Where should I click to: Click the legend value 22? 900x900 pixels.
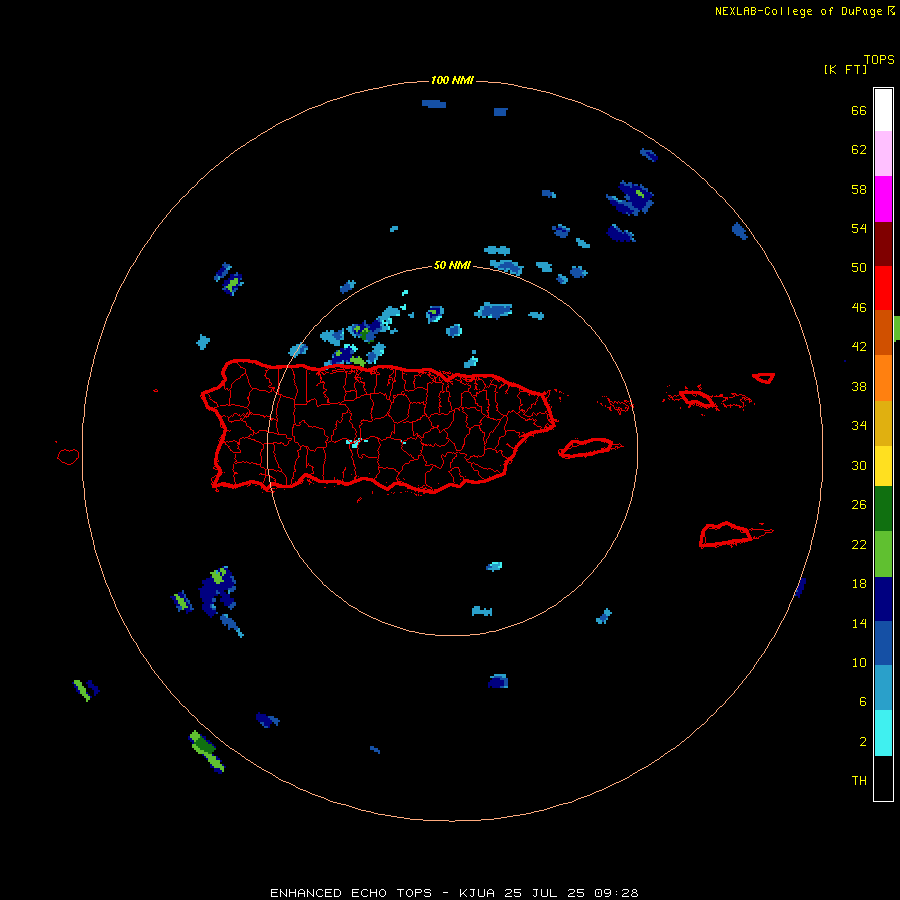(859, 544)
